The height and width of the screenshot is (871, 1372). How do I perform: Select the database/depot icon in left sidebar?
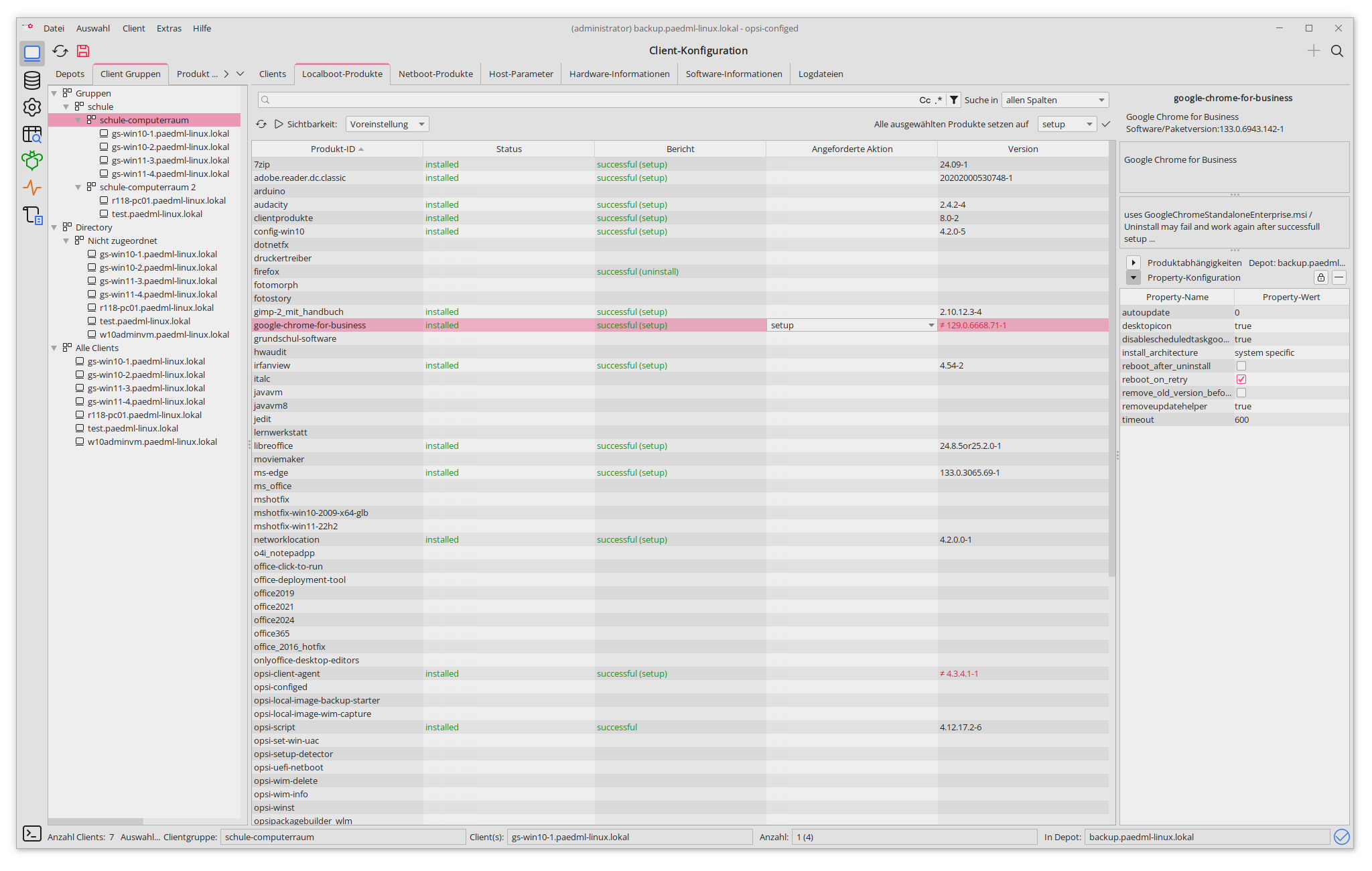[31, 80]
